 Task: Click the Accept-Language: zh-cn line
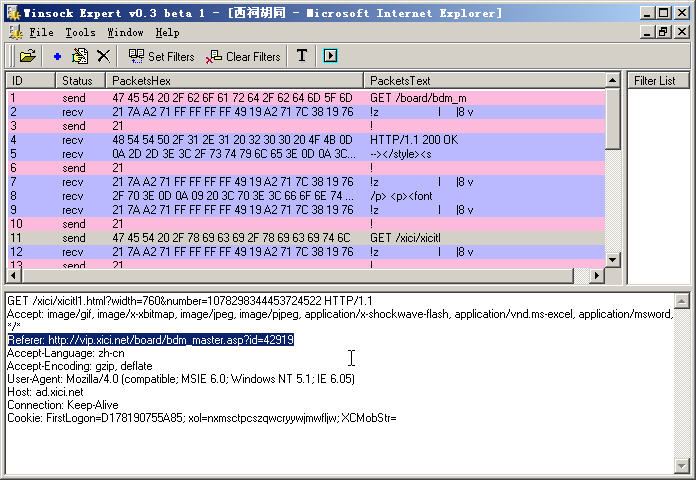[66, 353]
